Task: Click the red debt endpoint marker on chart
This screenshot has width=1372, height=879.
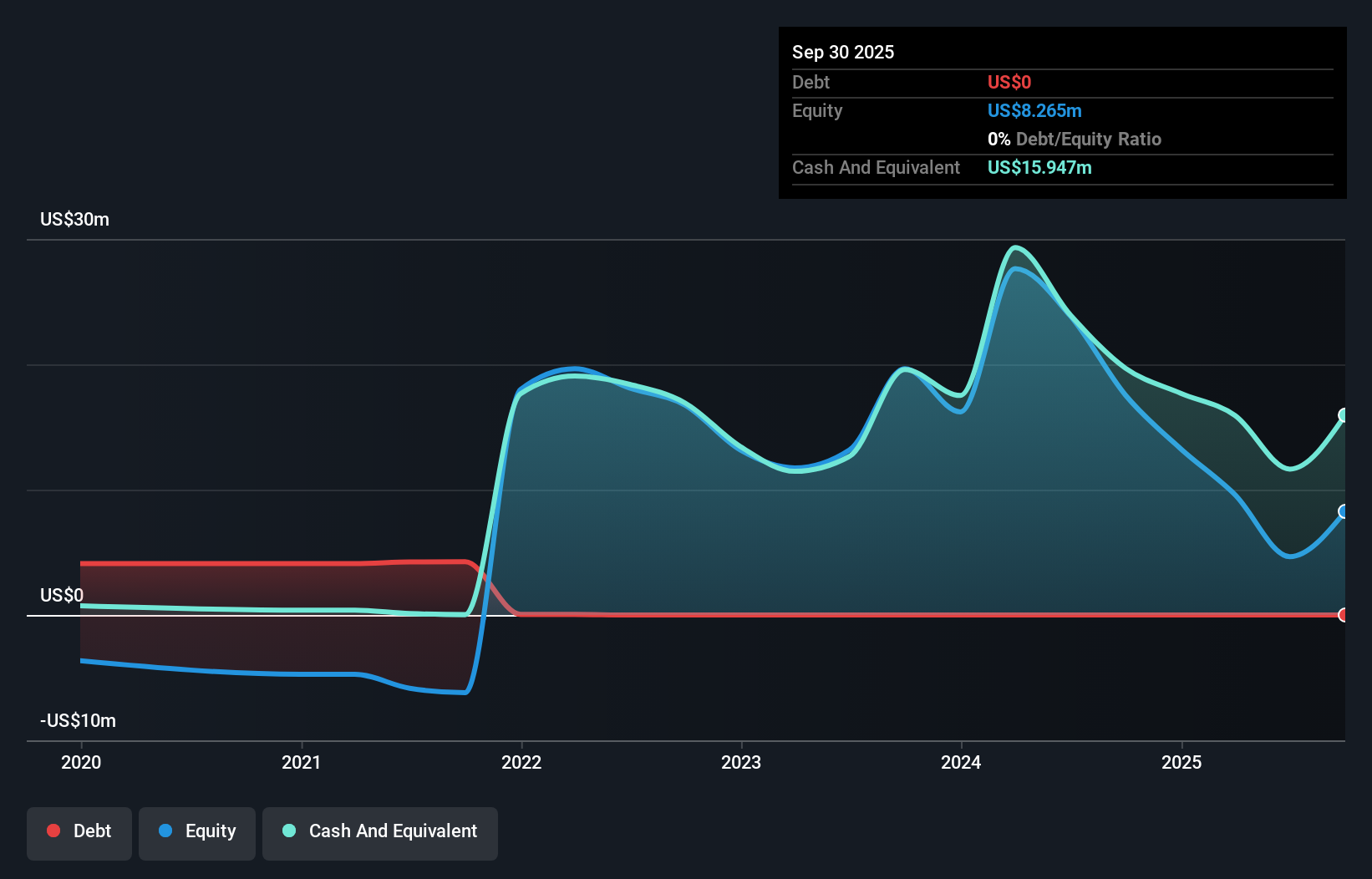Action: coord(1344,615)
